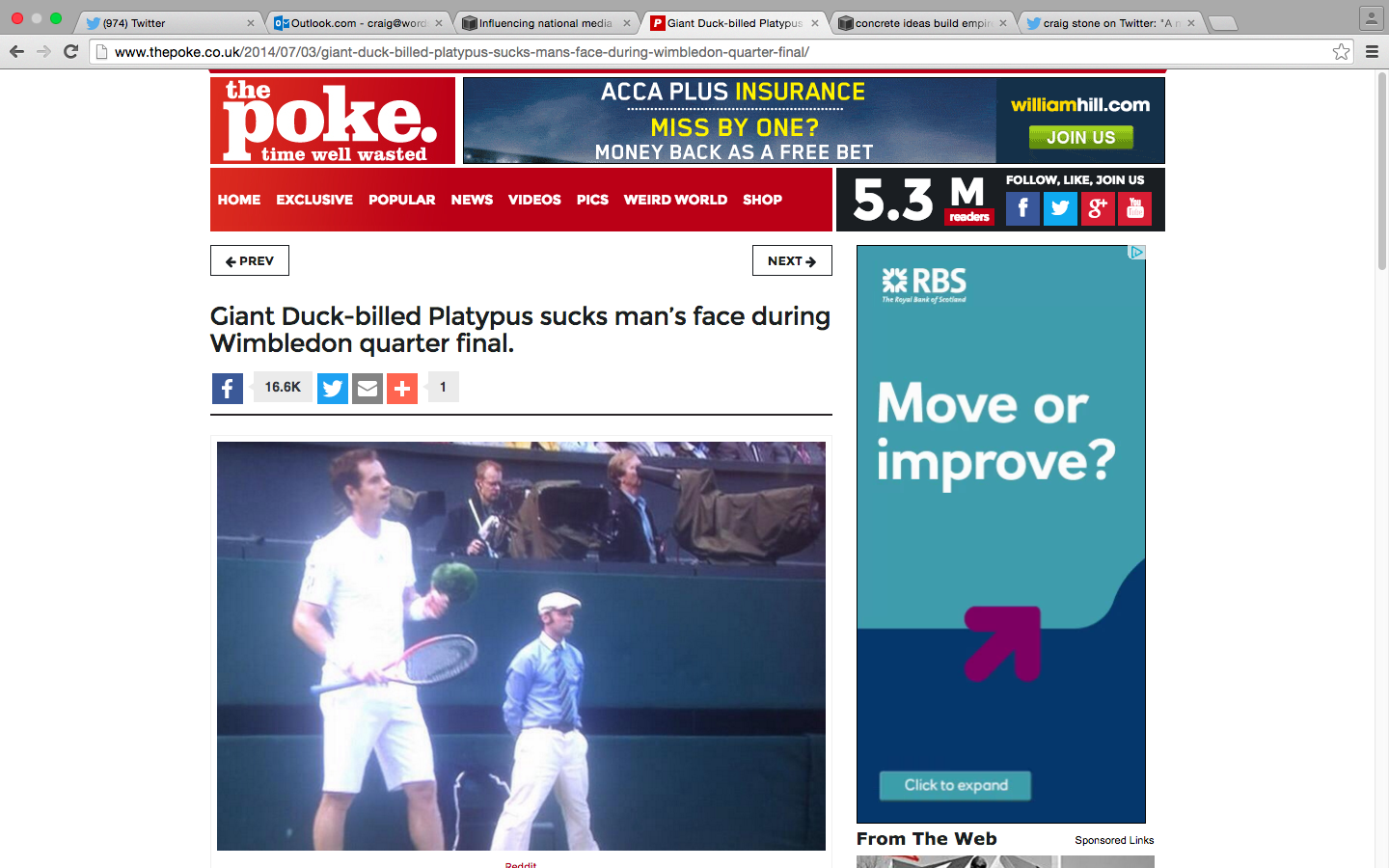Open The Poke's Twitter page in header

pyautogui.click(x=1060, y=208)
